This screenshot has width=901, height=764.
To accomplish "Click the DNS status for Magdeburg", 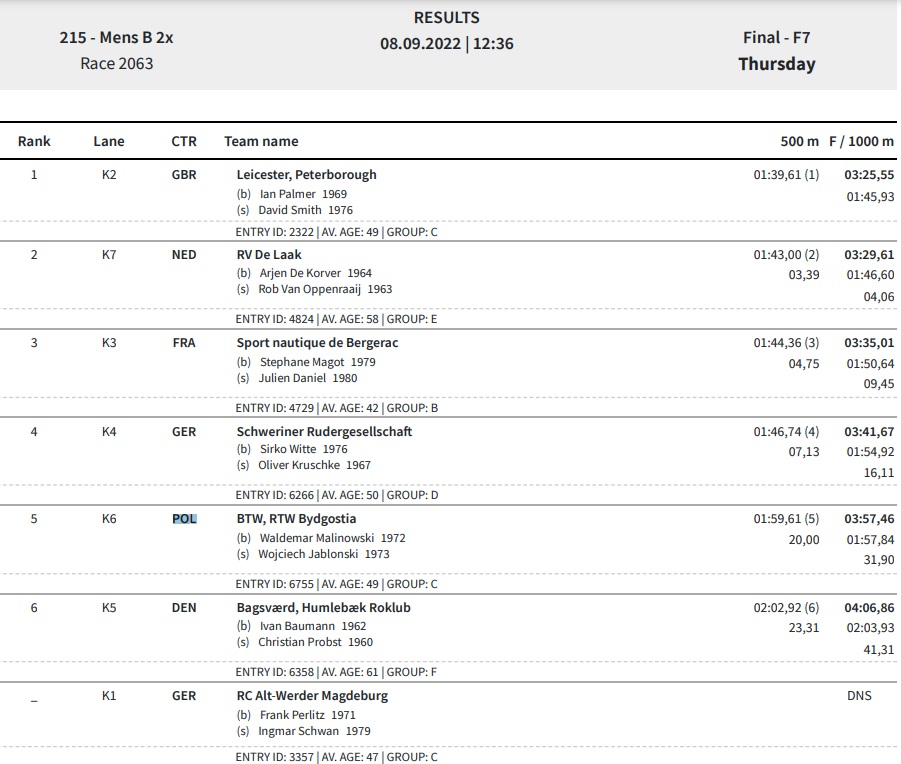I will (x=859, y=696).
